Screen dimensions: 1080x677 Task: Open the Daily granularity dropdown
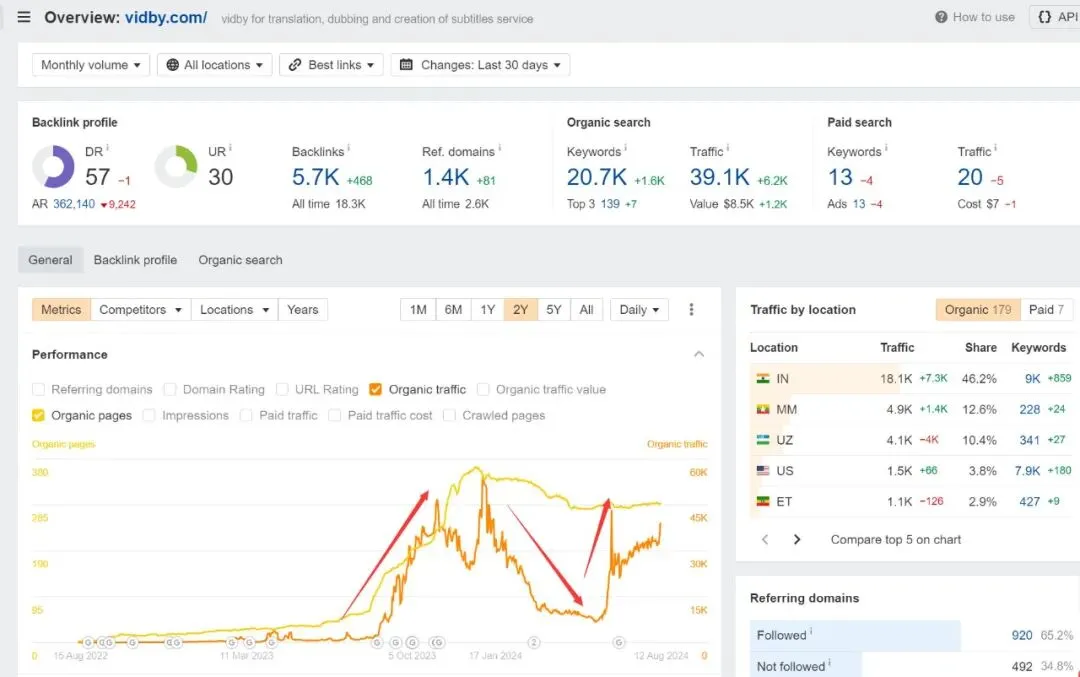click(x=639, y=310)
